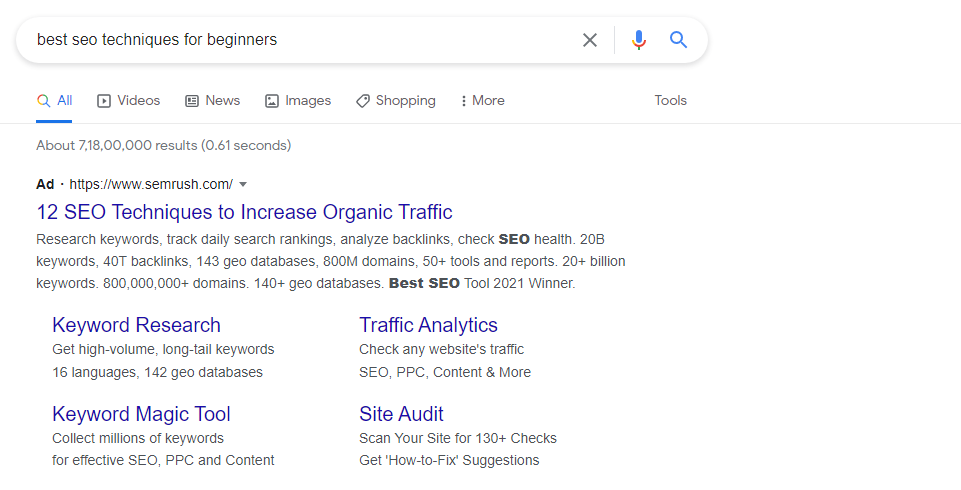Click the semrush.com ad URL
This screenshot has width=961, height=490.
coord(151,184)
